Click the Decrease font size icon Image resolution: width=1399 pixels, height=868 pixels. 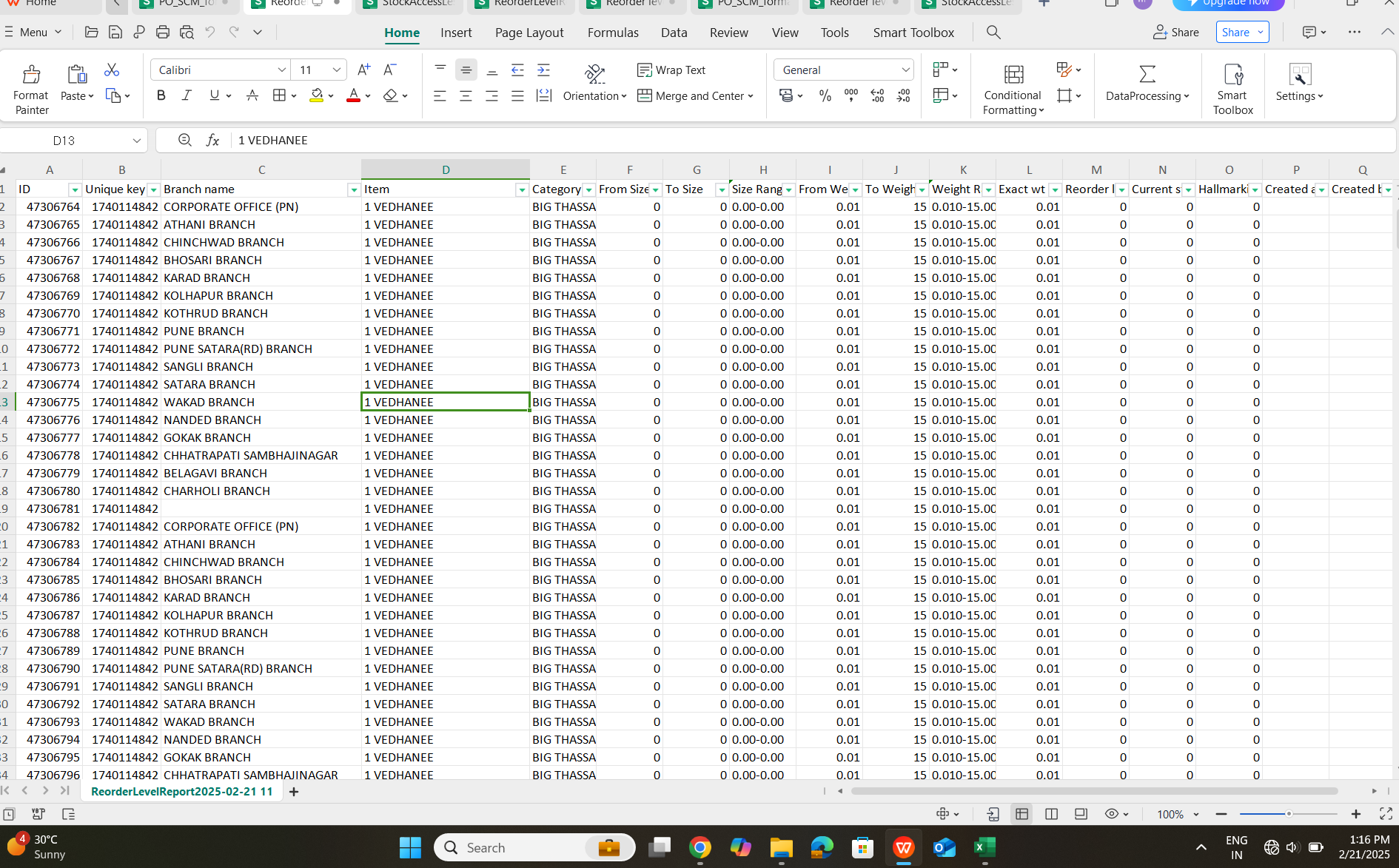tap(389, 70)
